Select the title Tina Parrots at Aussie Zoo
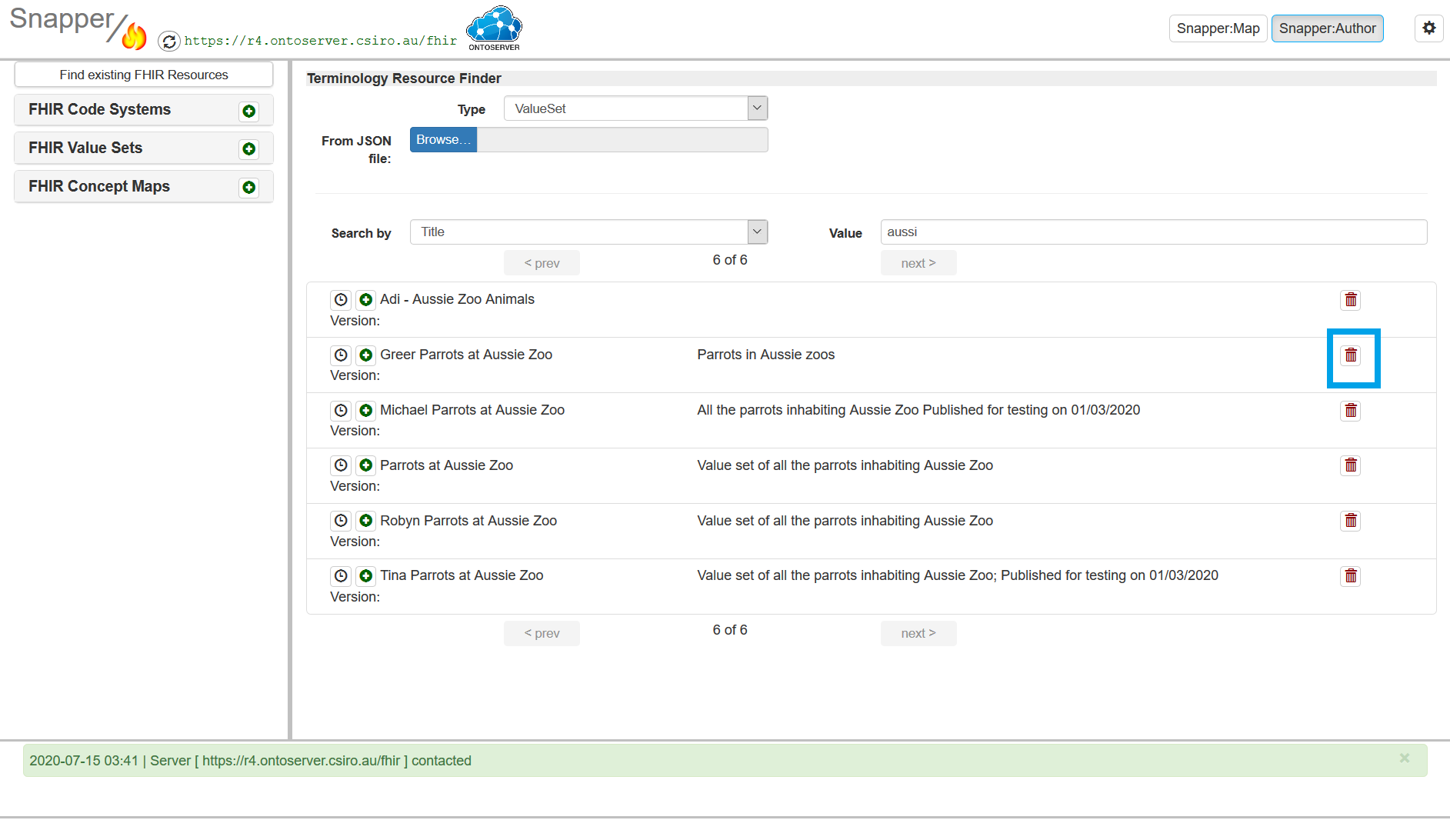 (x=462, y=575)
